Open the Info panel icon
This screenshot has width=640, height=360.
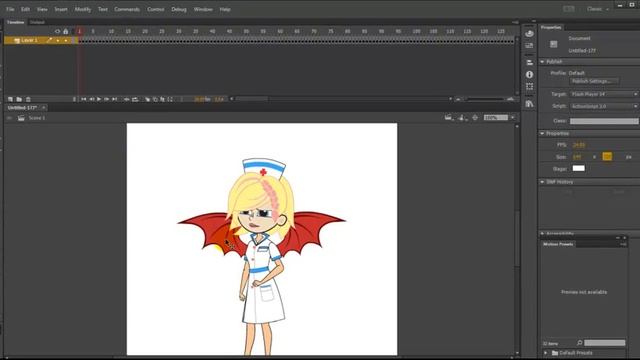[529, 75]
